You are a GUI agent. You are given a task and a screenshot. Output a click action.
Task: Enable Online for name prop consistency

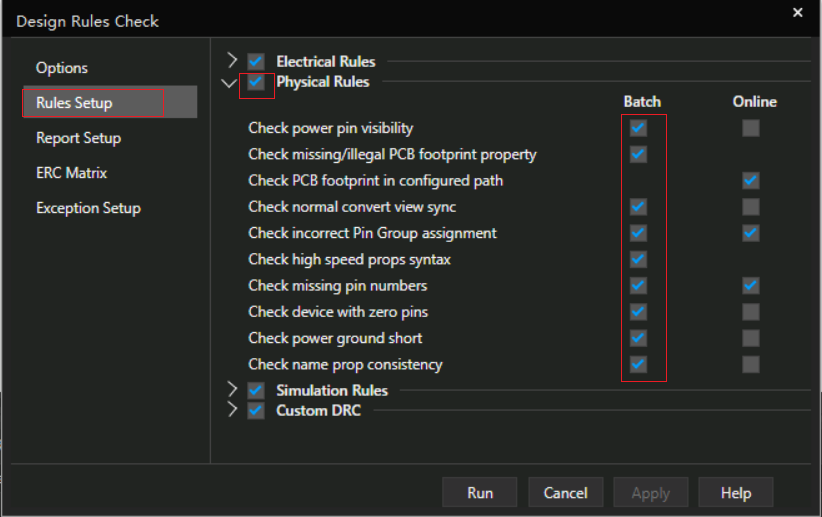point(751,364)
